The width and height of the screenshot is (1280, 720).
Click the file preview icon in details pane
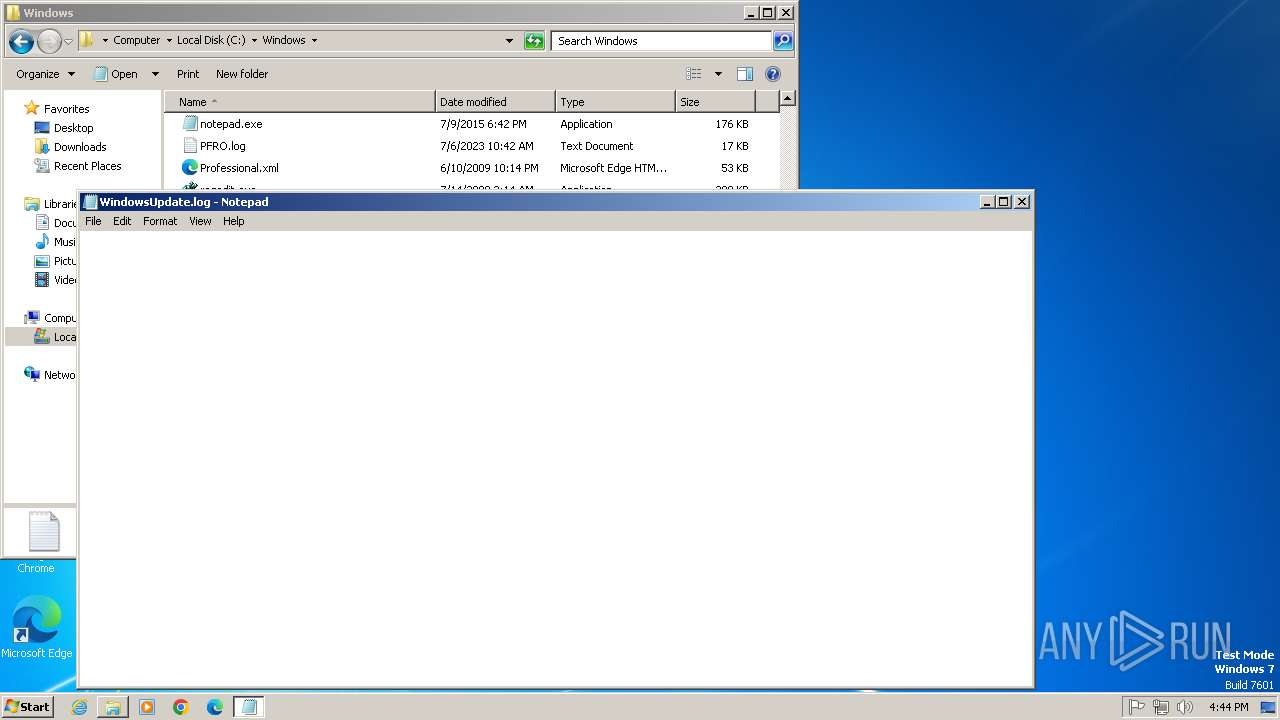click(x=44, y=531)
